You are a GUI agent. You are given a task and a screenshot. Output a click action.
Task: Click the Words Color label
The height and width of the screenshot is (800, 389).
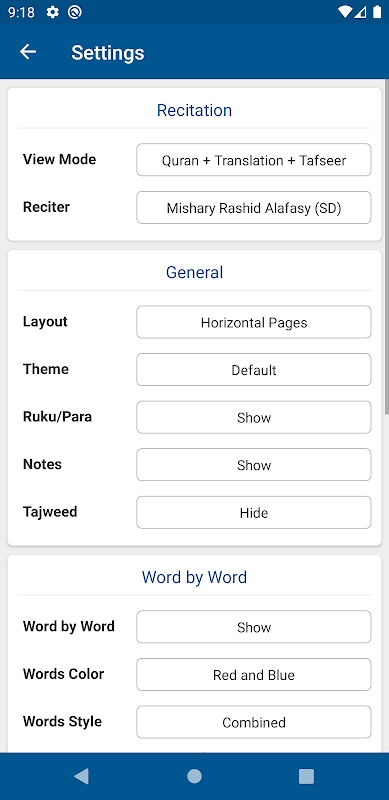pos(63,674)
